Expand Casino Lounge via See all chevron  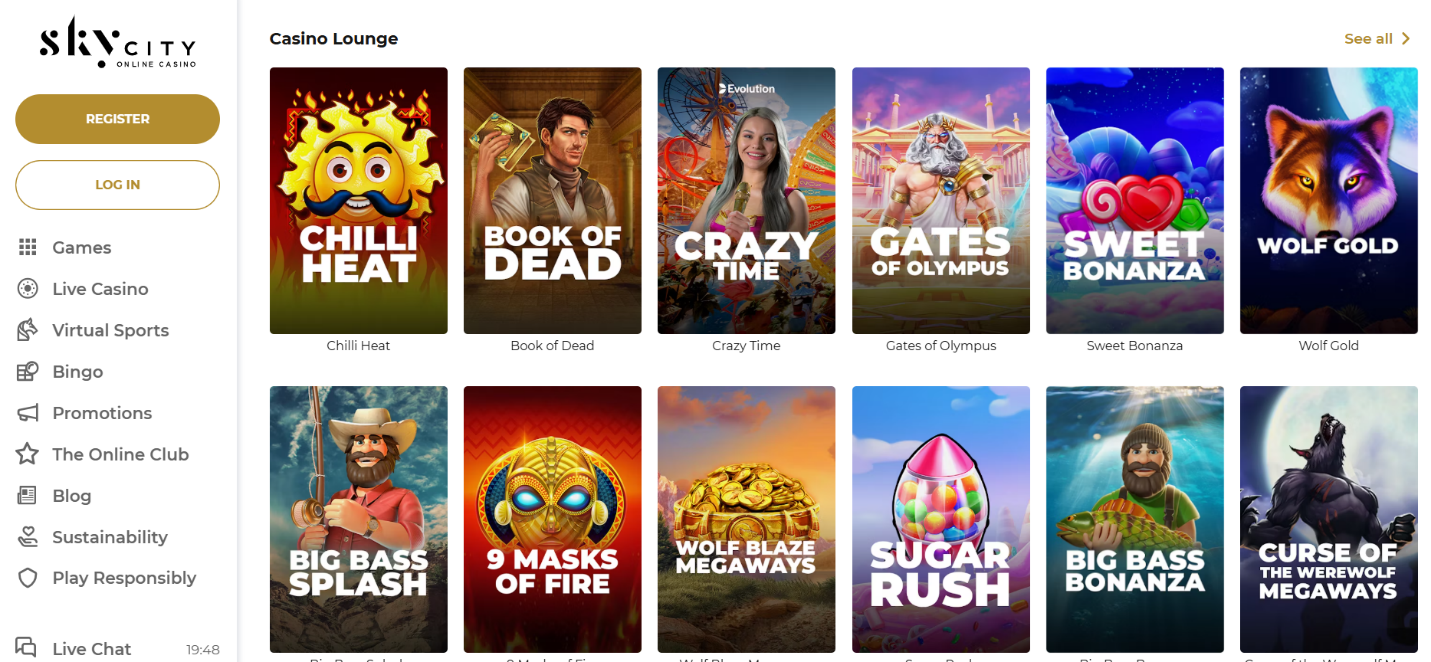click(1405, 39)
